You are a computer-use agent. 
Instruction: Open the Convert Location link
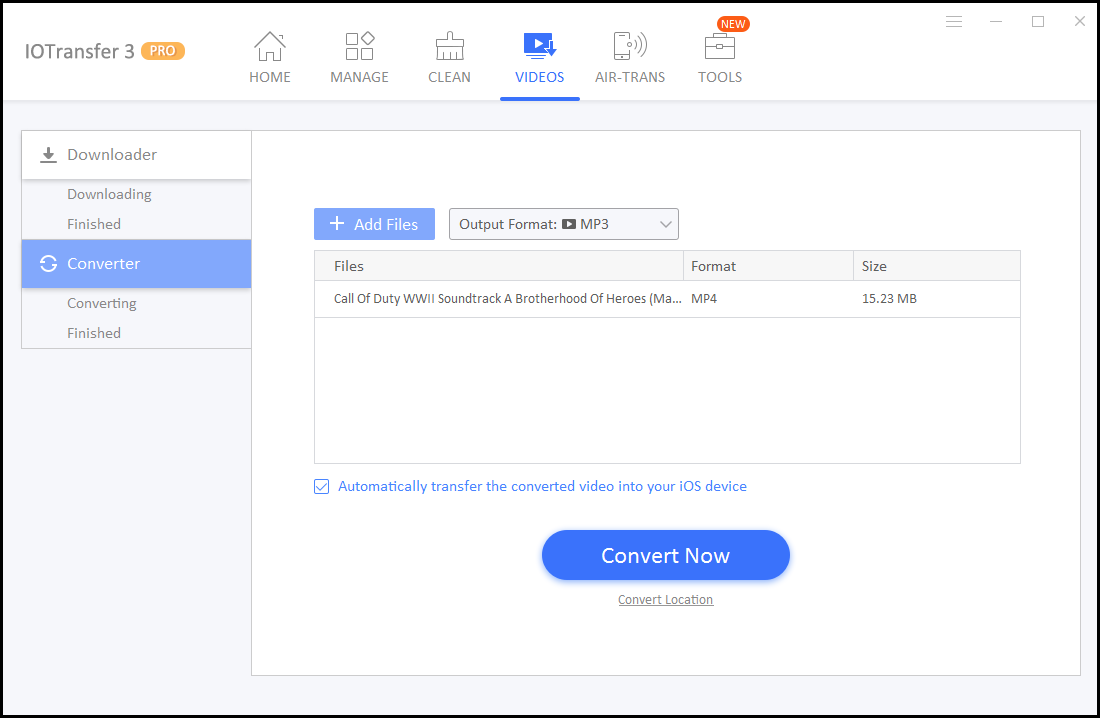pos(665,600)
